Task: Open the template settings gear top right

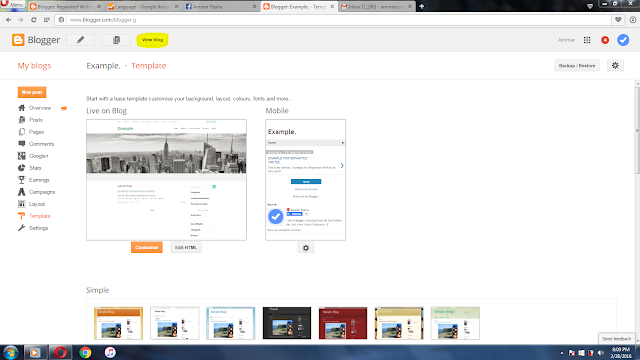Action: 615,65
